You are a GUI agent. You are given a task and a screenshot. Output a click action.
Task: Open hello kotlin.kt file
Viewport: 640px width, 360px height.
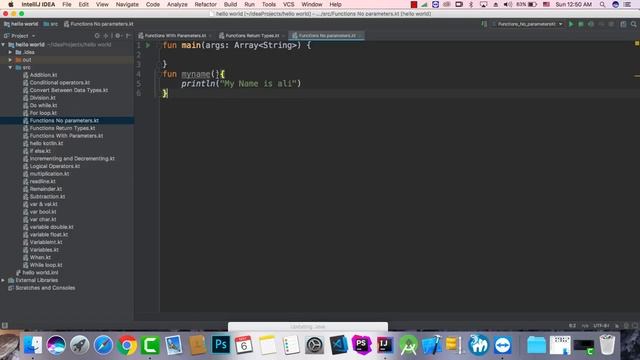pos(46,144)
